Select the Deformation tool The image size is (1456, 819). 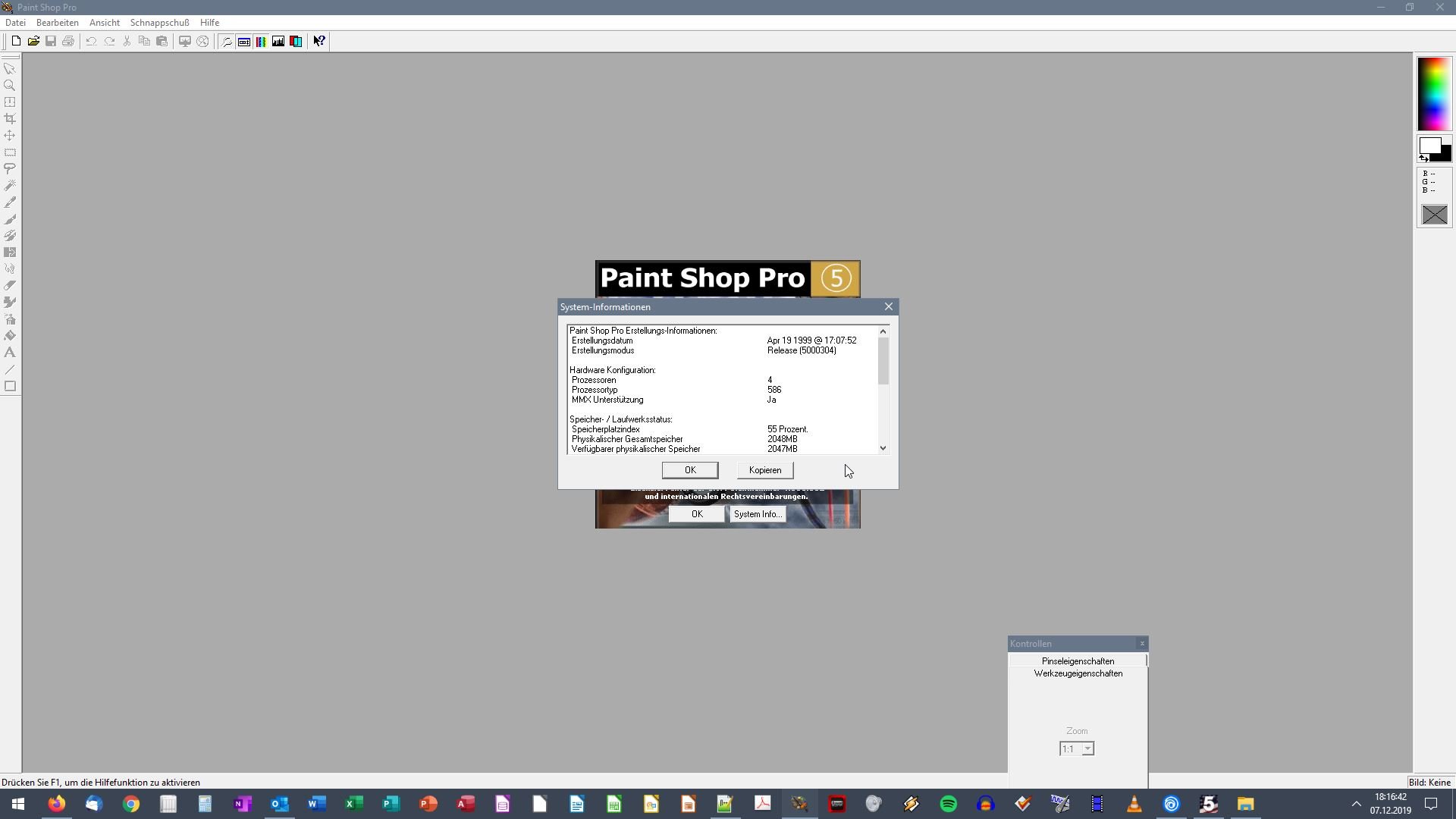(x=10, y=102)
